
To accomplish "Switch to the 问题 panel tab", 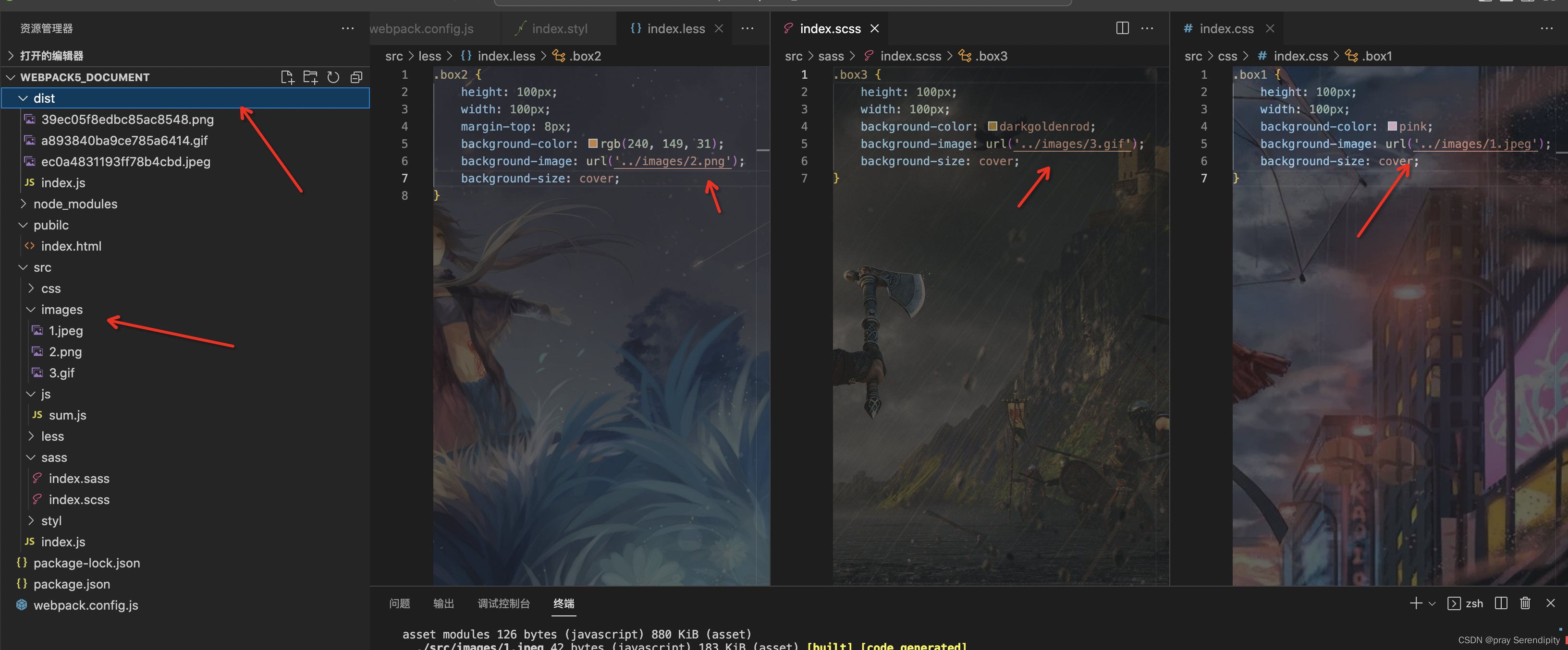I will pos(399,603).
